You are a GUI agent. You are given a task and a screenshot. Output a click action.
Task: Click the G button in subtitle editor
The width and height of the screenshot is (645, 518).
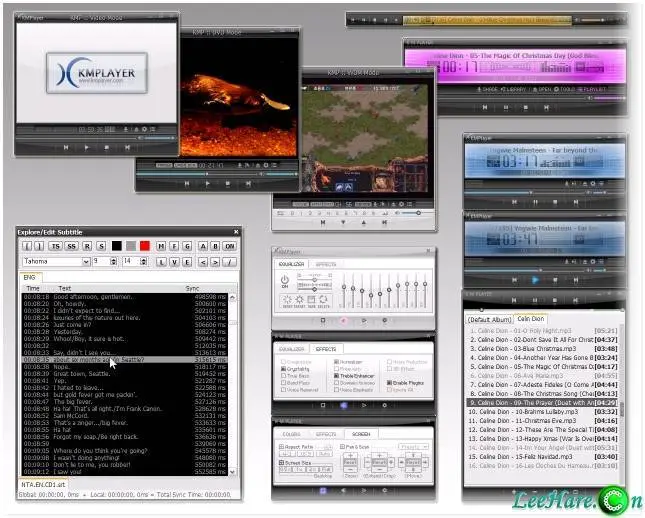[187, 246]
